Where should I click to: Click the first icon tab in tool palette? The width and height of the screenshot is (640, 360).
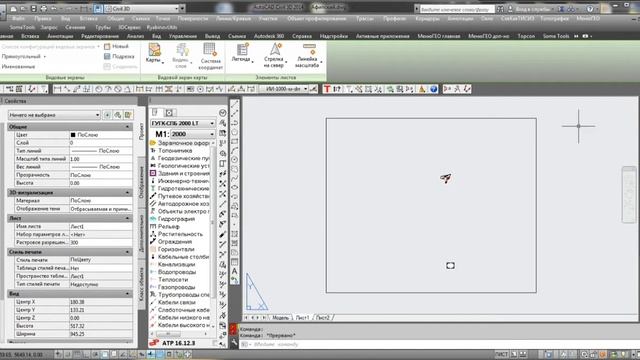point(155,112)
